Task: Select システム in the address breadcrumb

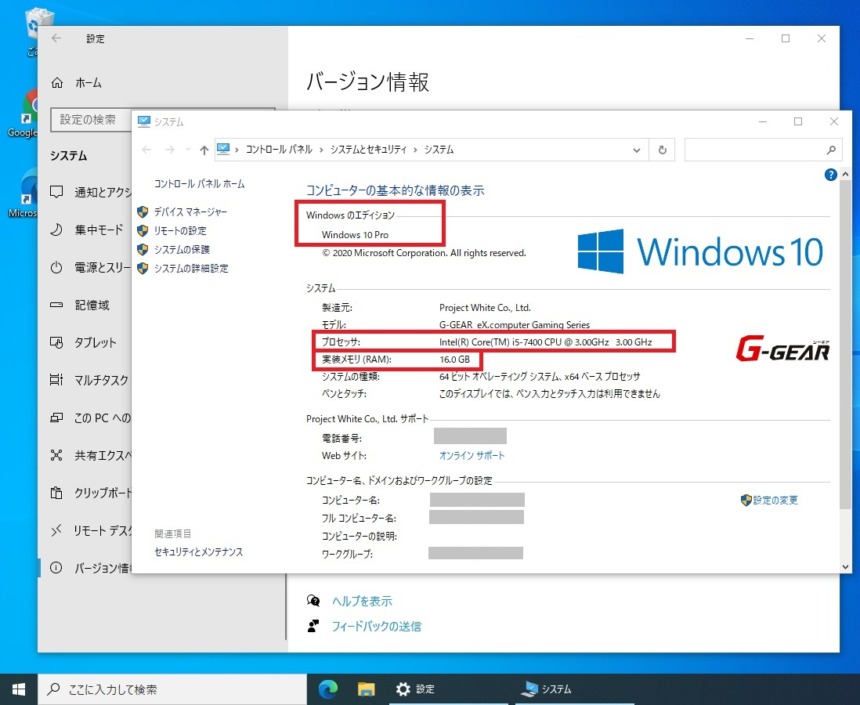Action: (439, 150)
